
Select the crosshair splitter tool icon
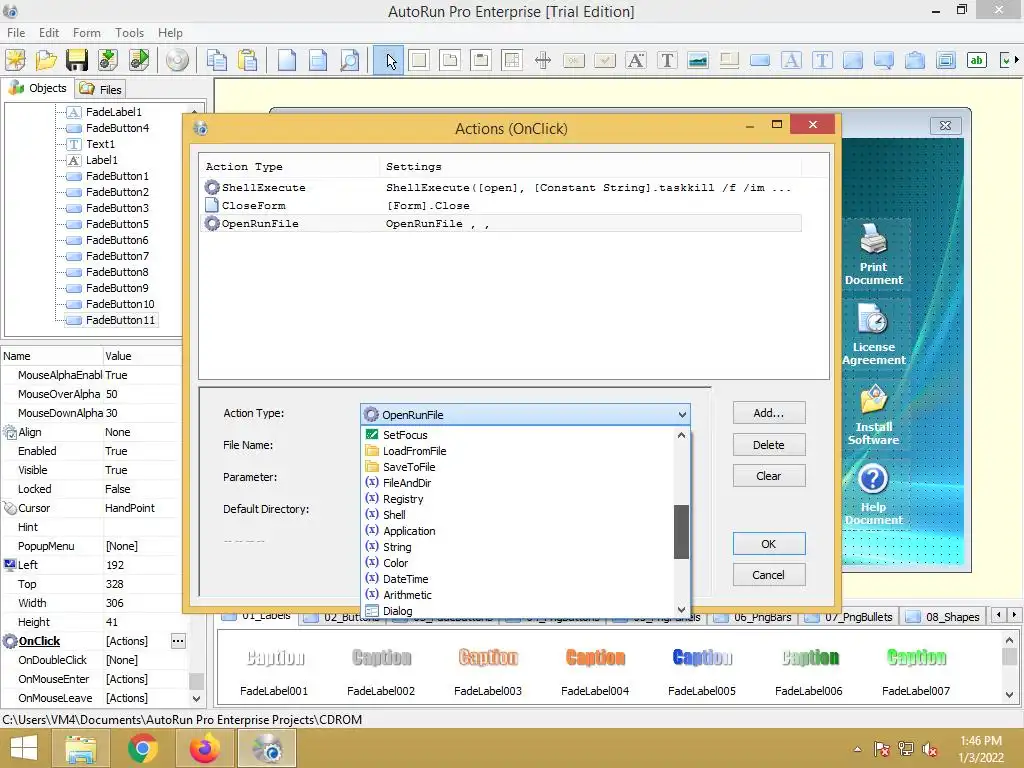click(543, 61)
